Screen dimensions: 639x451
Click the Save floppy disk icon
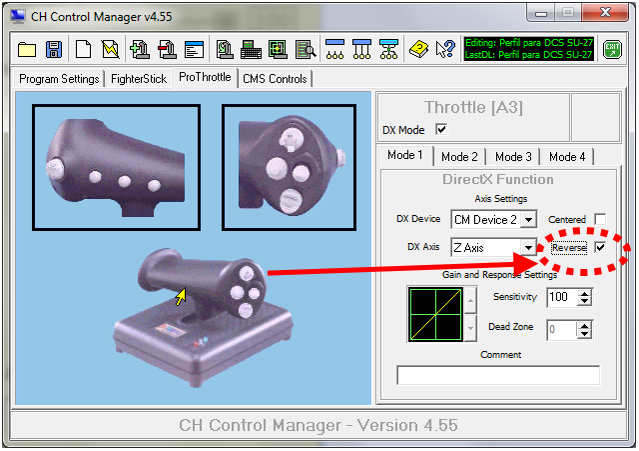[x=54, y=48]
